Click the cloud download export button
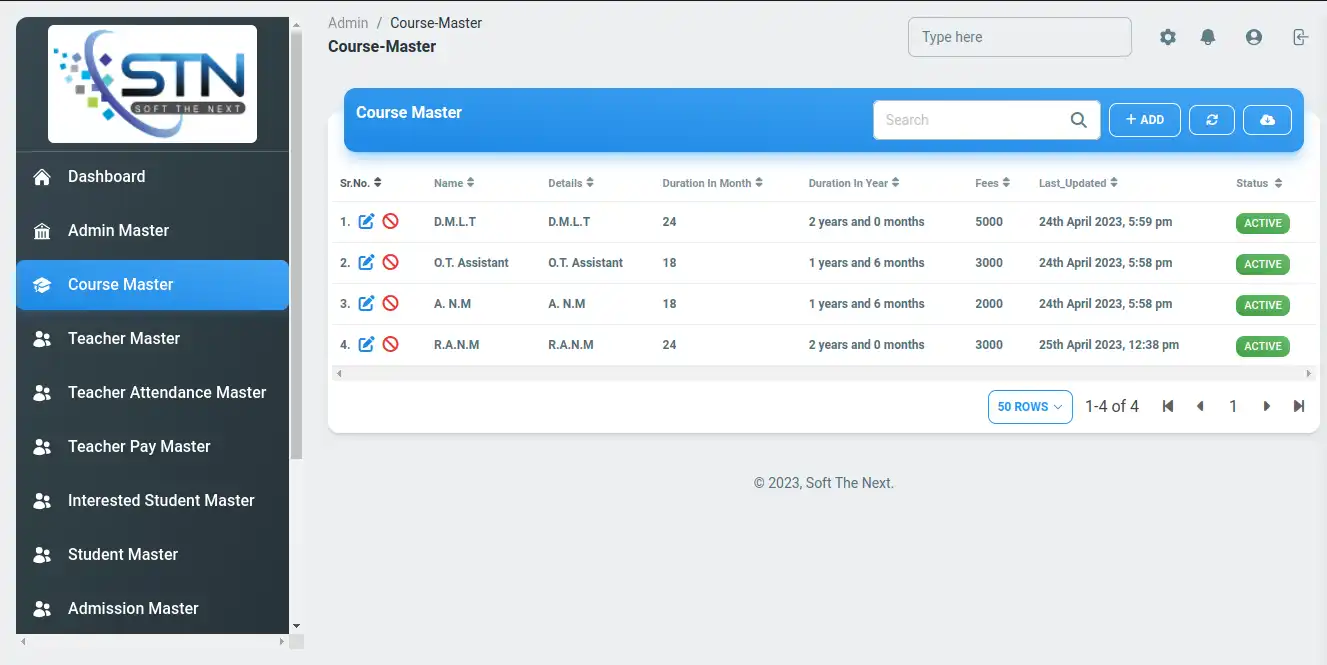Screen dimensions: 1327x665 (1267, 120)
